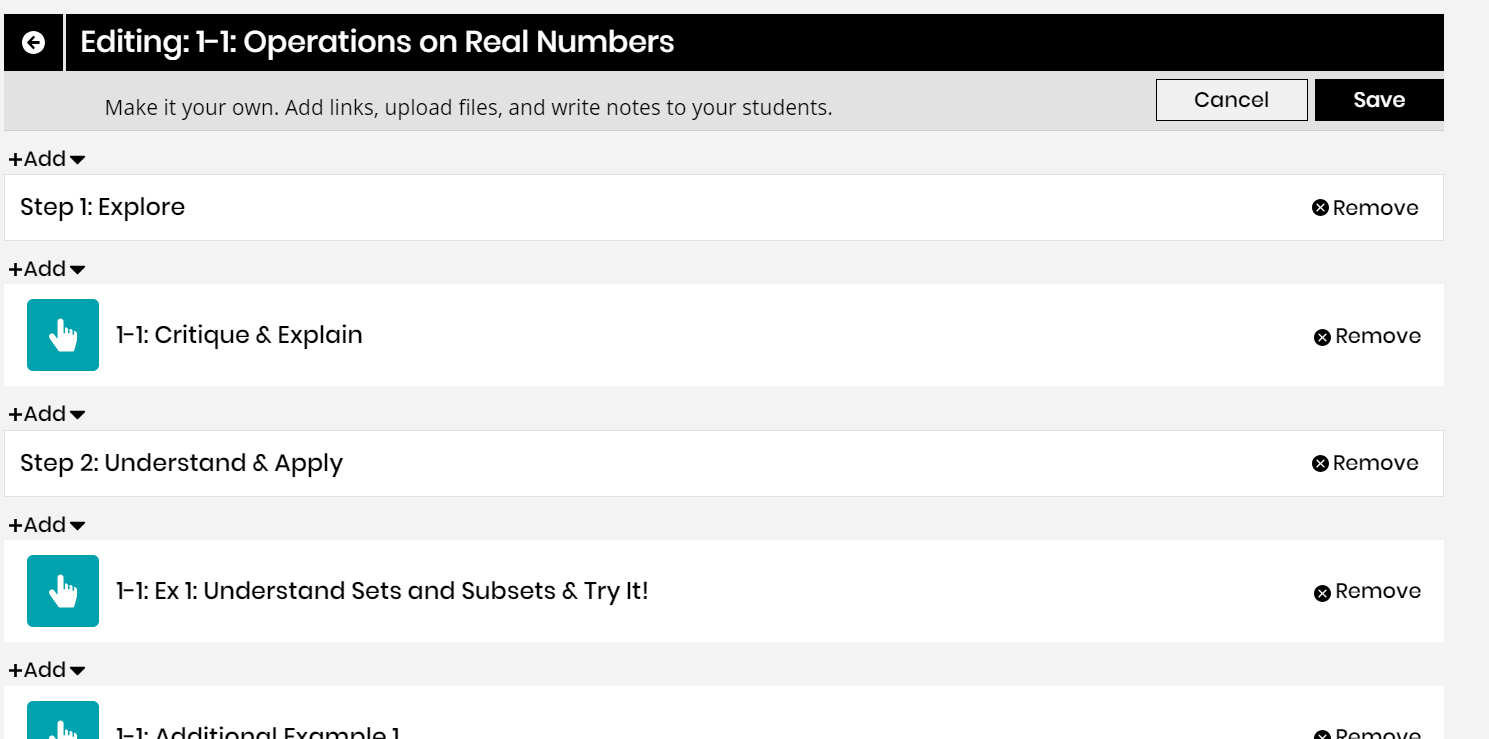Click the teal hand icon for Ex 1: Understand Sets
Image resolution: width=1489 pixels, height=739 pixels.
(x=63, y=591)
